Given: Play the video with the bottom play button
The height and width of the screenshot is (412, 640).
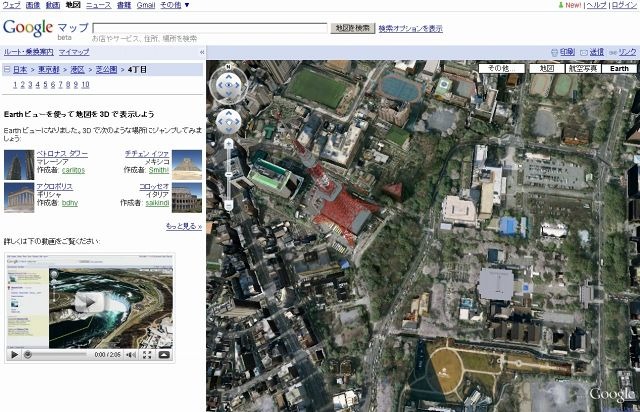Looking at the screenshot, I should (x=14, y=355).
